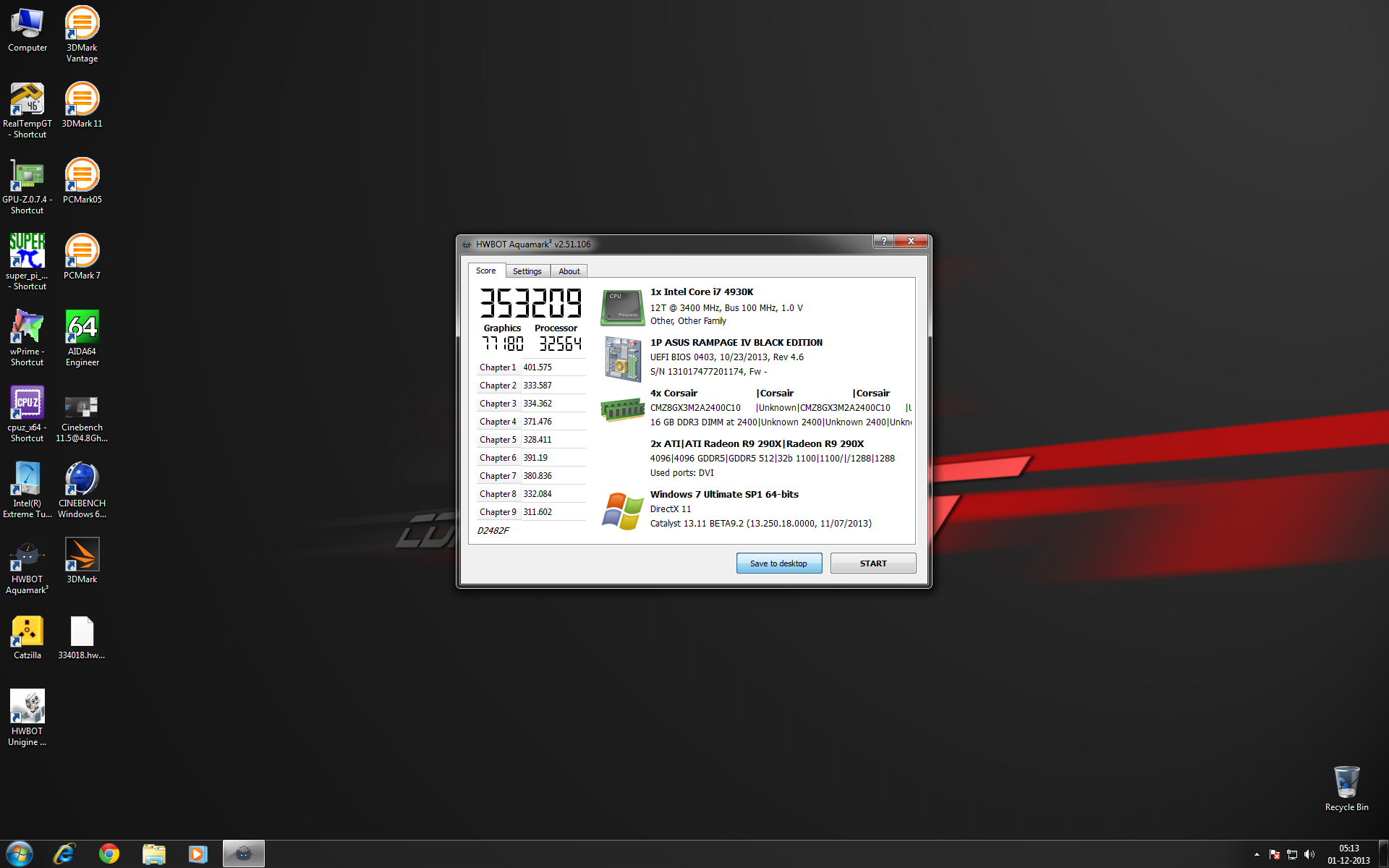Screen dimensions: 1389x868
Task: Open the Action Center flag icon
Action: click(1275, 854)
